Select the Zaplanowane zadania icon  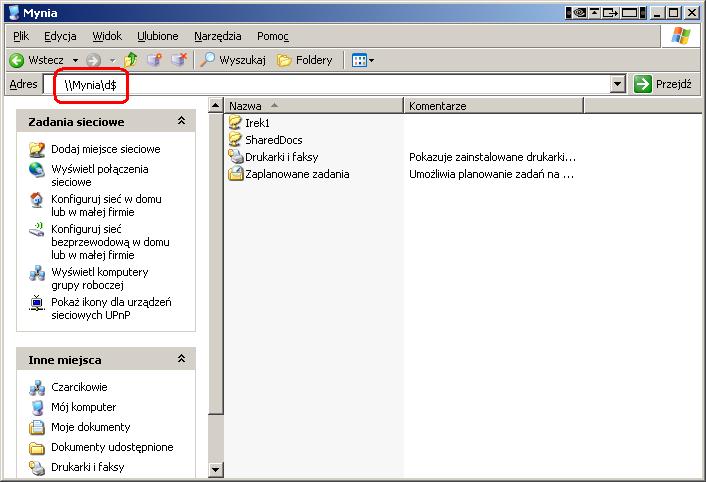click(x=235, y=173)
